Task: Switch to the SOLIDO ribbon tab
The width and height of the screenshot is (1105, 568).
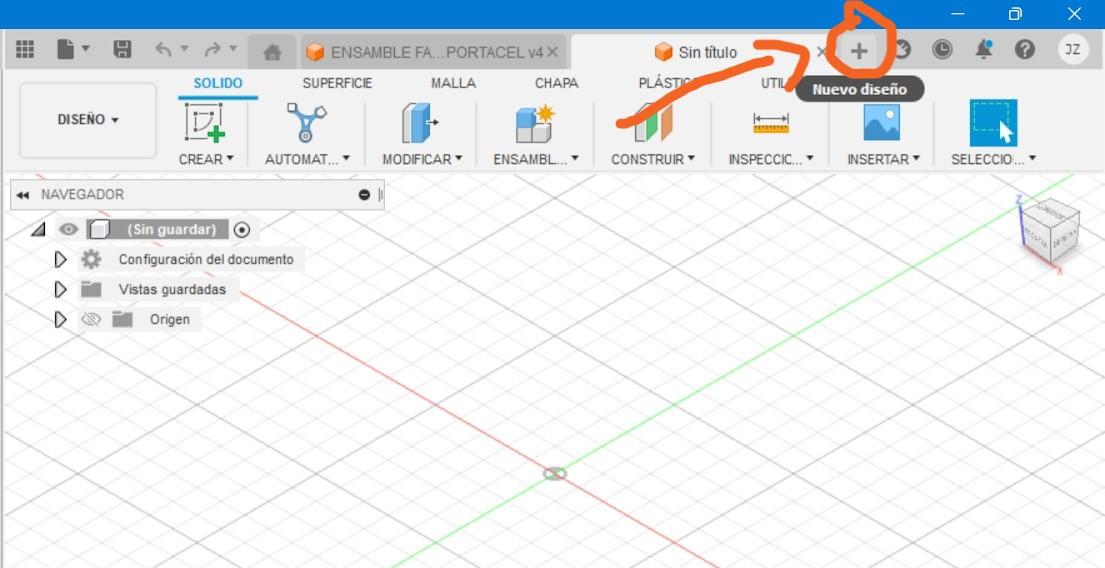Action: (x=218, y=83)
